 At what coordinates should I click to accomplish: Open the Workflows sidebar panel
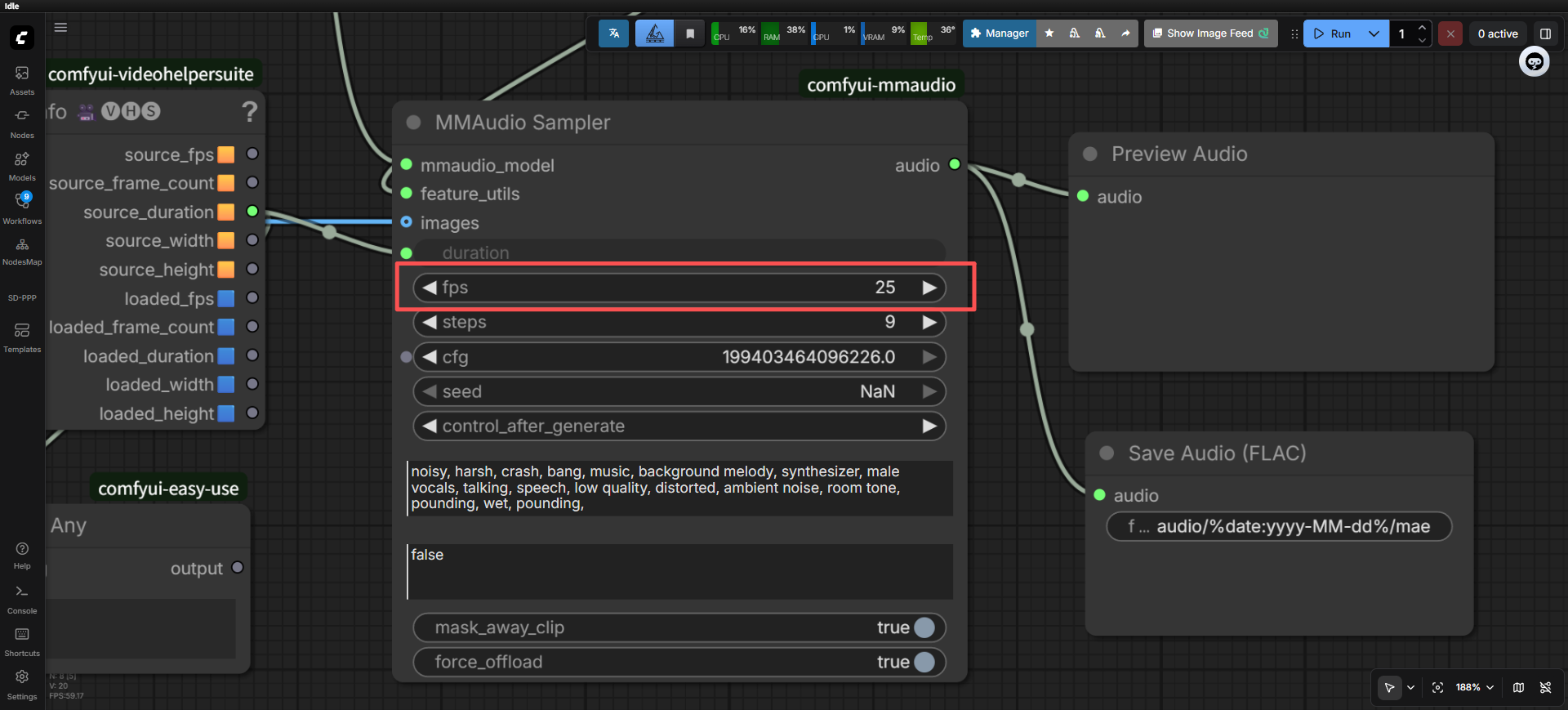(x=22, y=209)
